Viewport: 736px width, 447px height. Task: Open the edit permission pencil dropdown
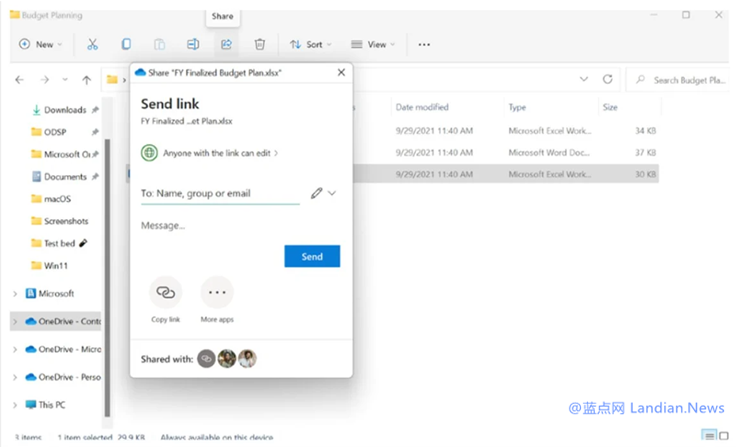(x=322, y=193)
